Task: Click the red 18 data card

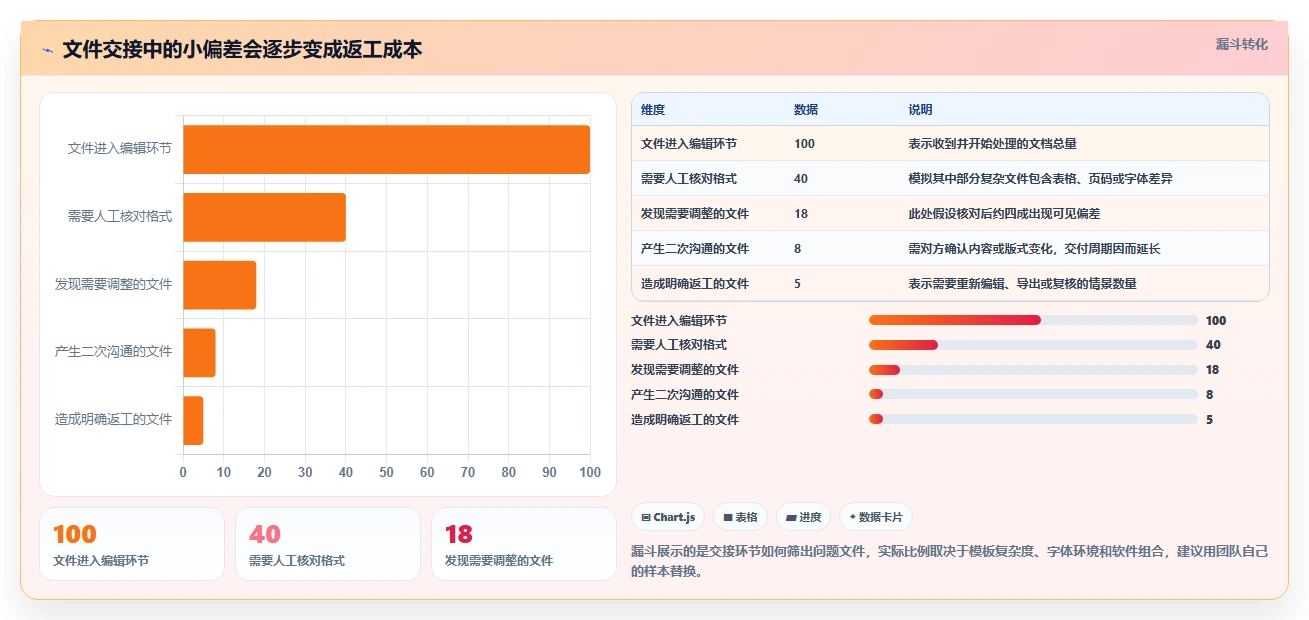Action: pos(524,544)
